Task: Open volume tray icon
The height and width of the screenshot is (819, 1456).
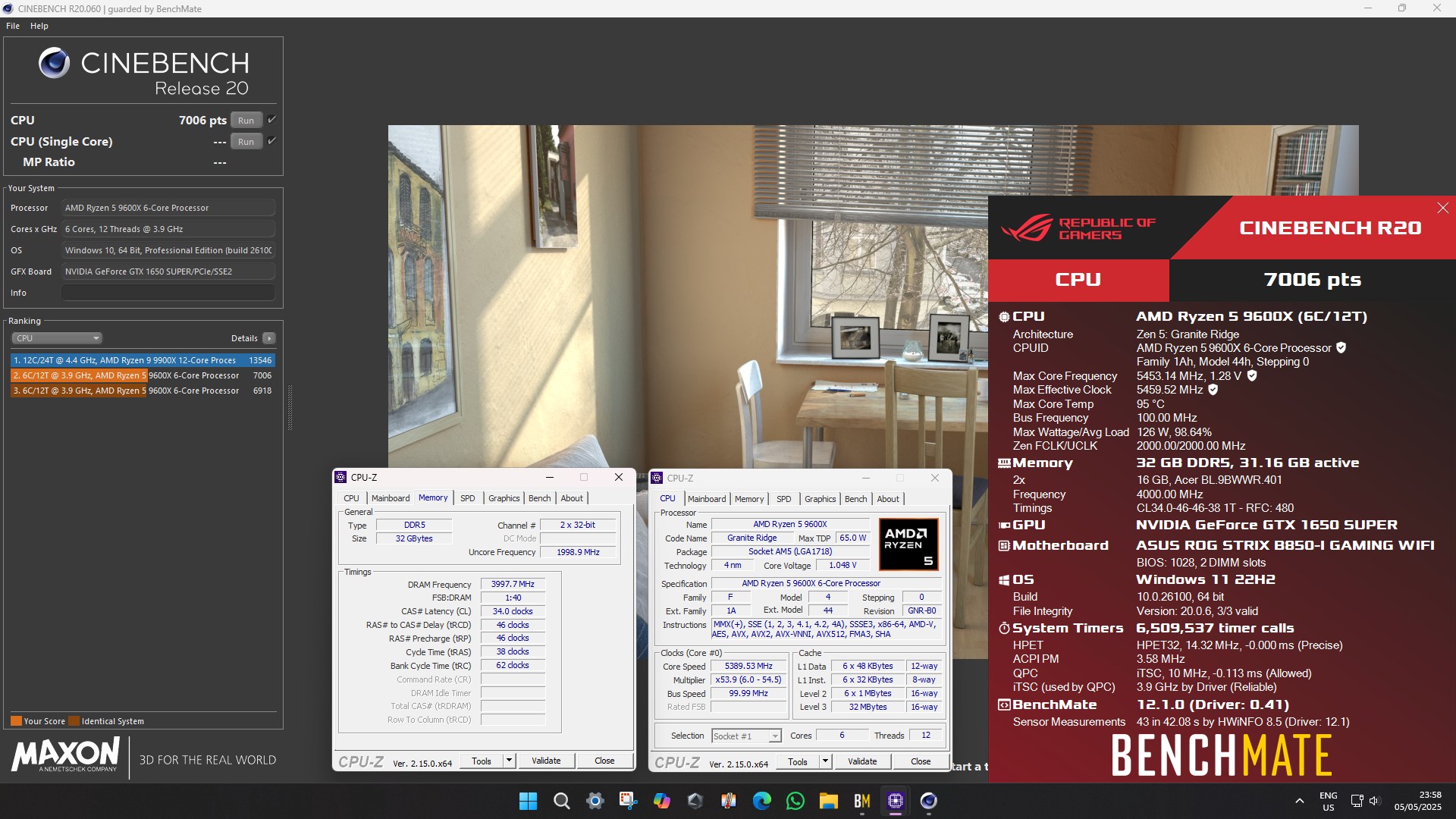Action: tap(1374, 801)
